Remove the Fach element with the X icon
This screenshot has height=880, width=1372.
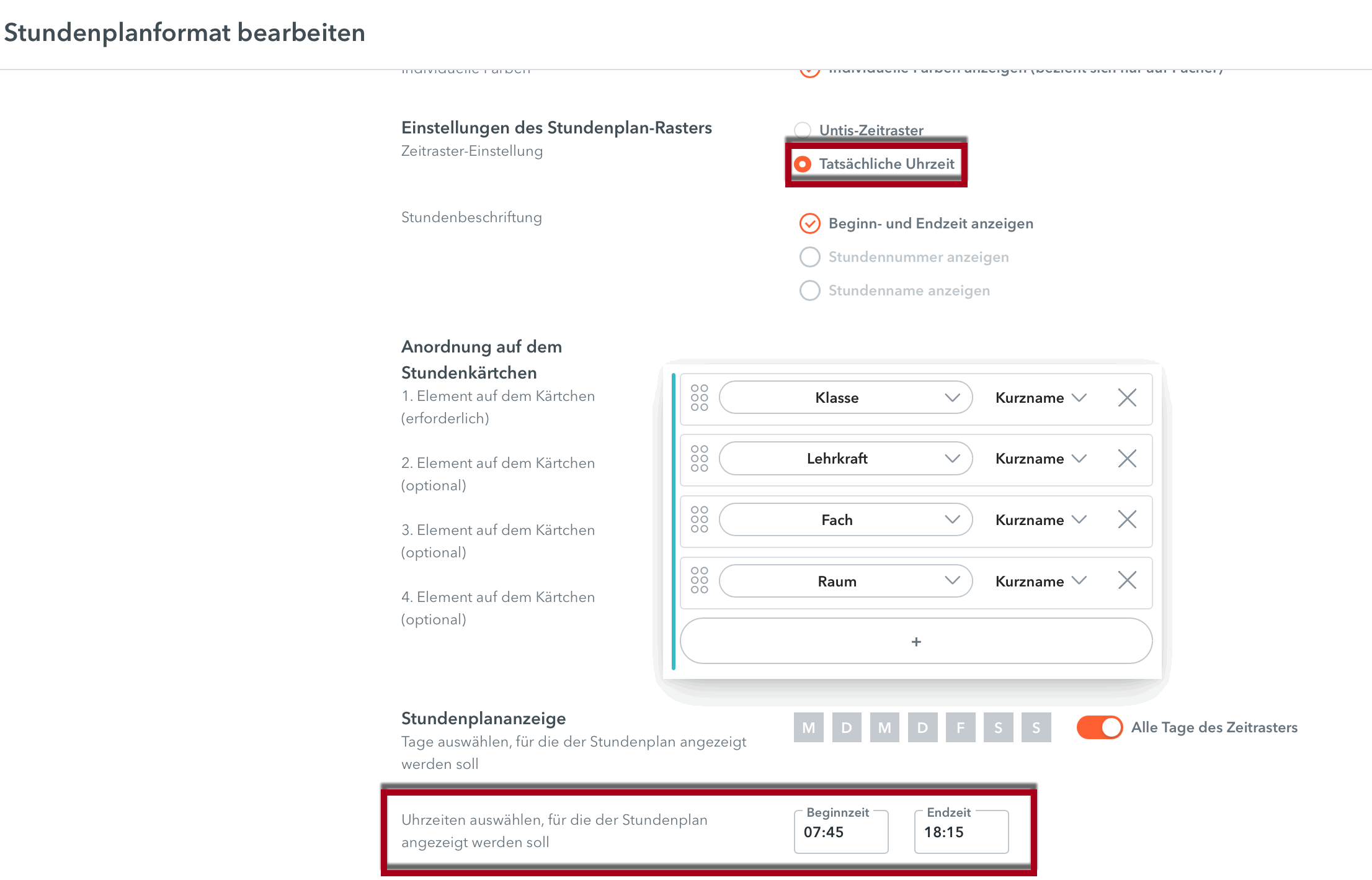pos(1128,519)
